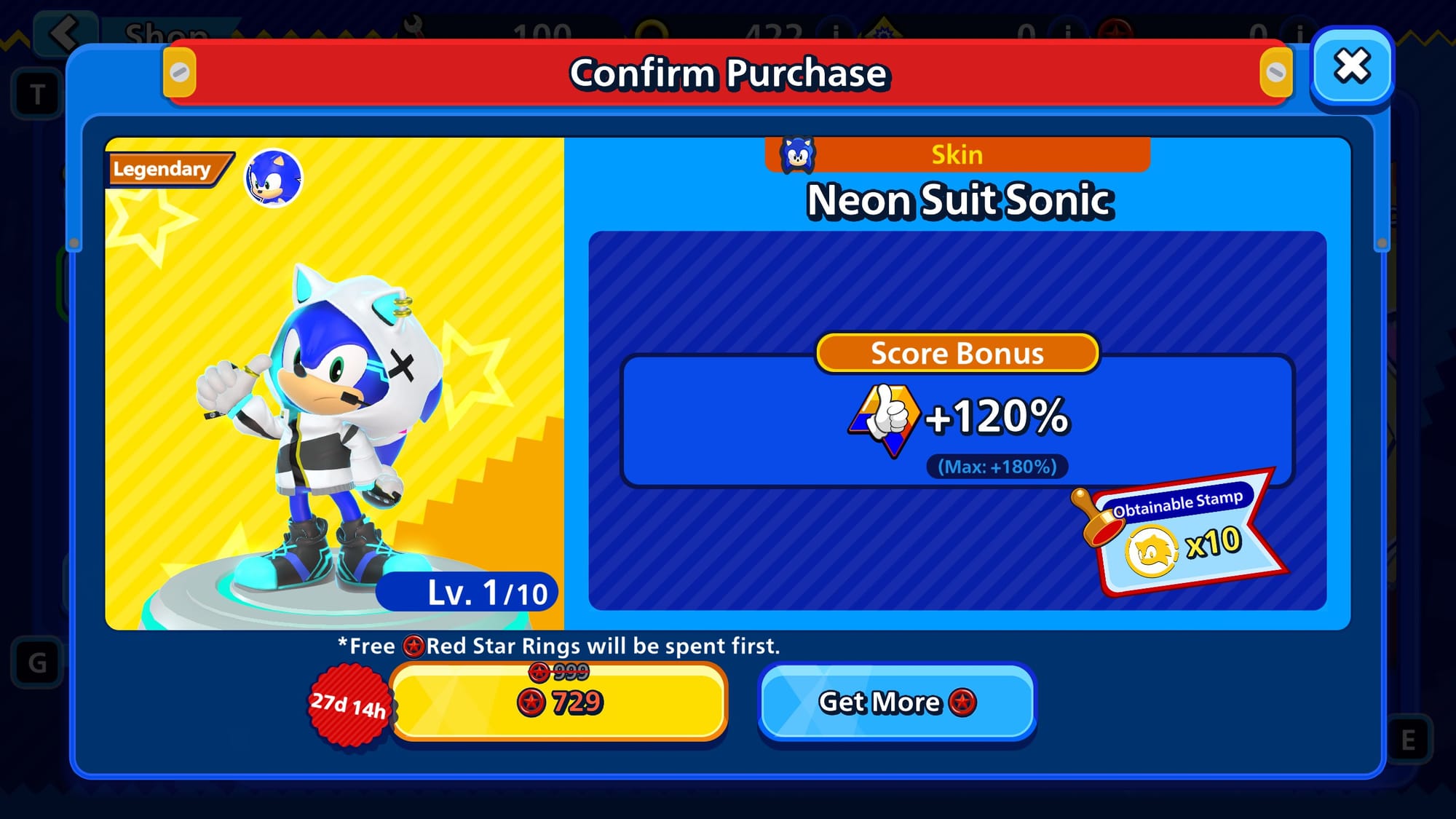1456x819 pixels.
Task: Click the T key shortcut button
Action: pyautogui.click(x=37, y=95)
